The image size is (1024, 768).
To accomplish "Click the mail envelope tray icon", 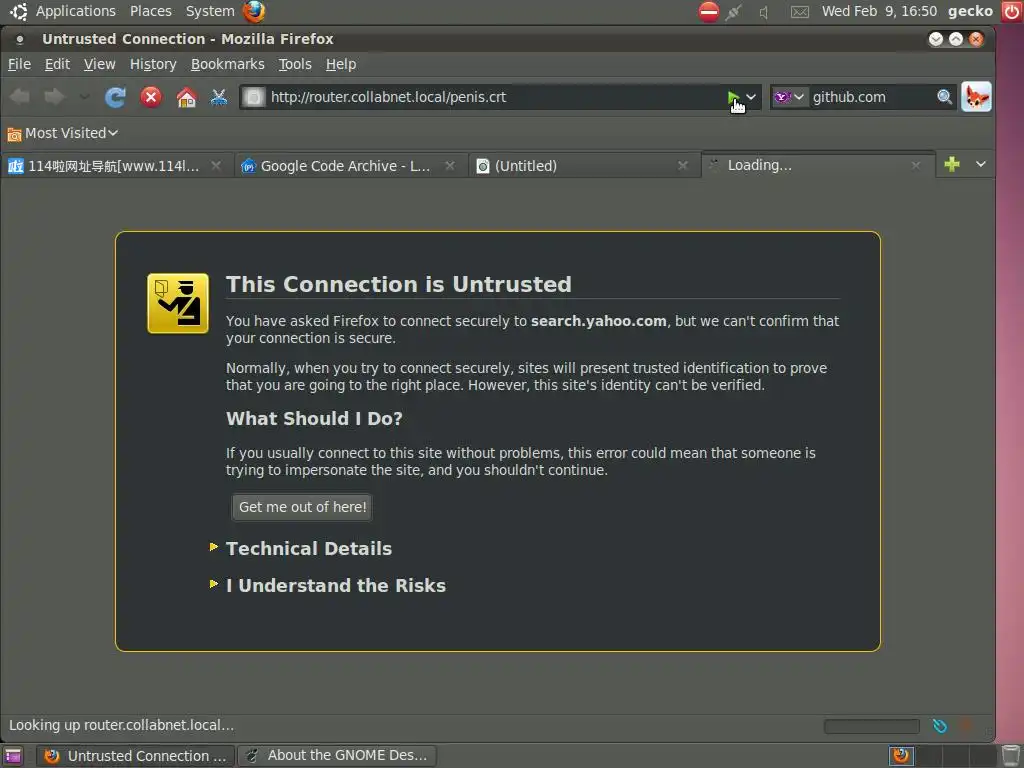I will [800, 12].
